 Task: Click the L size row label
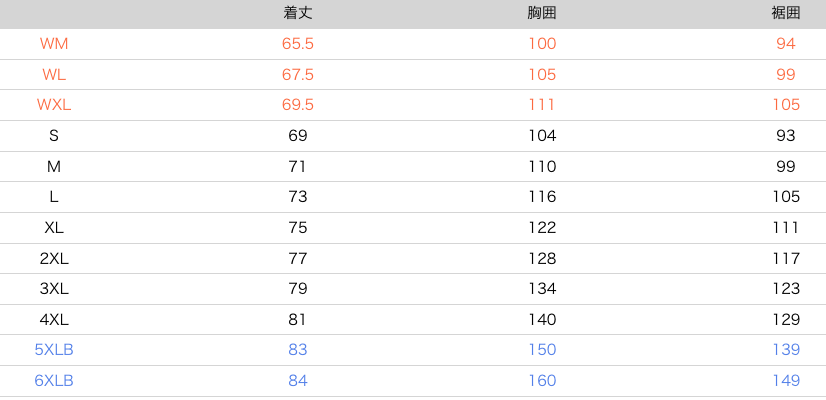click(54, 197)
